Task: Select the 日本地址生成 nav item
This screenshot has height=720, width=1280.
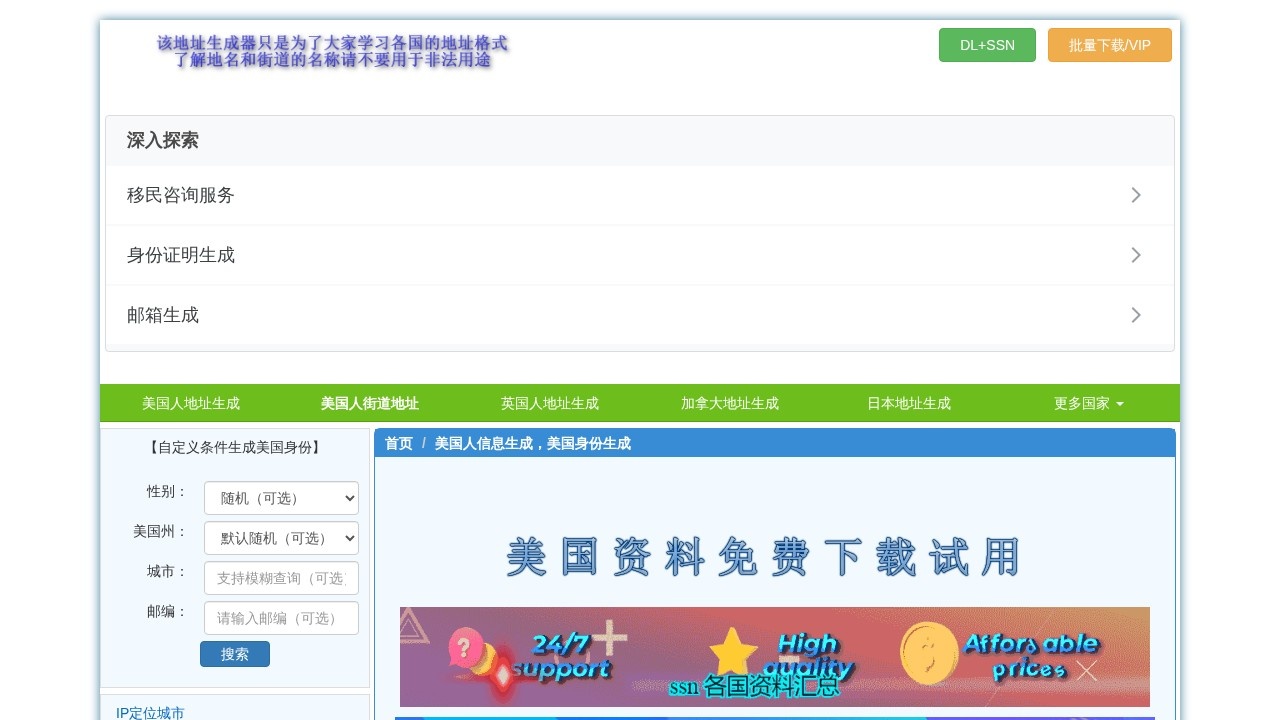Action: 909,404
